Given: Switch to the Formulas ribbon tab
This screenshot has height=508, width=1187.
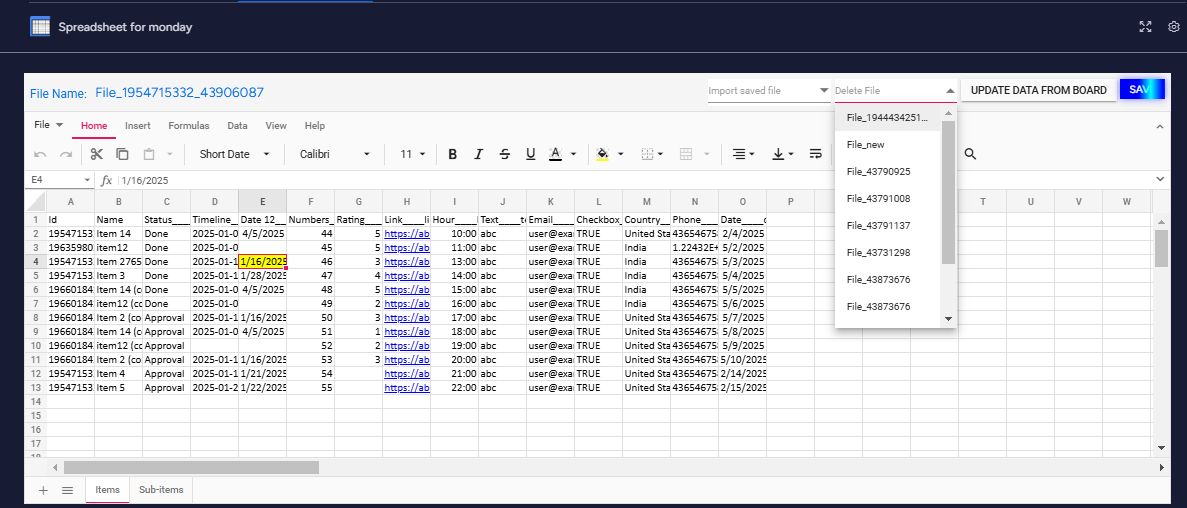Looking at the screenshot, I should [188, 126].
